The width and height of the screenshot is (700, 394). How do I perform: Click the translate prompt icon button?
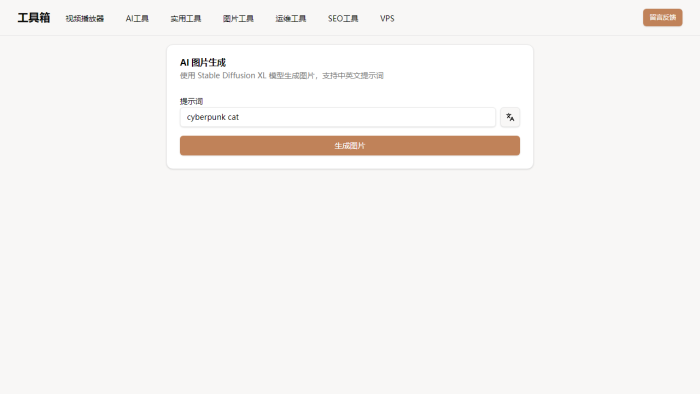(x=510, y=117)
